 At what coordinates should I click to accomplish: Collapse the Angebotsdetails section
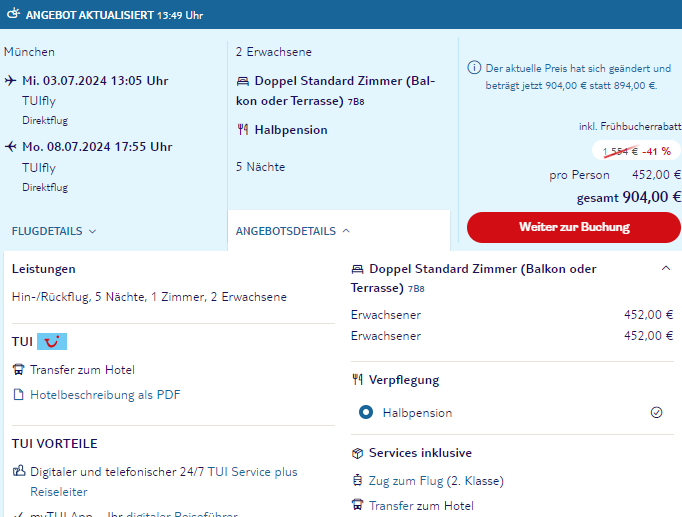[292, 231]
